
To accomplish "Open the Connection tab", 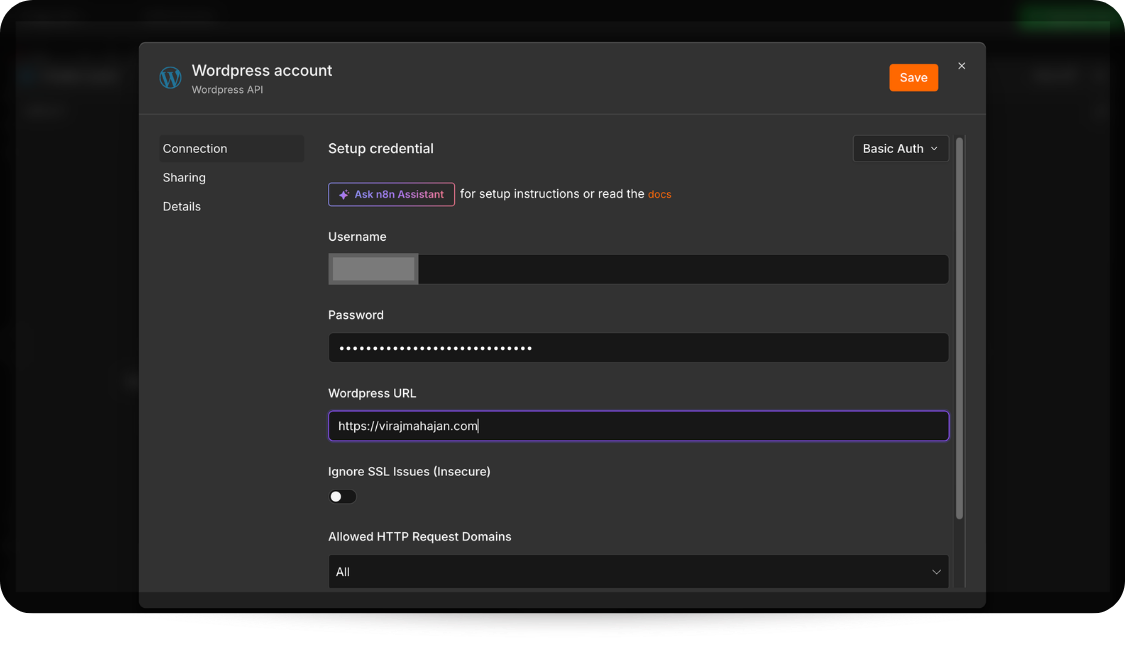I will pos(231,149).
